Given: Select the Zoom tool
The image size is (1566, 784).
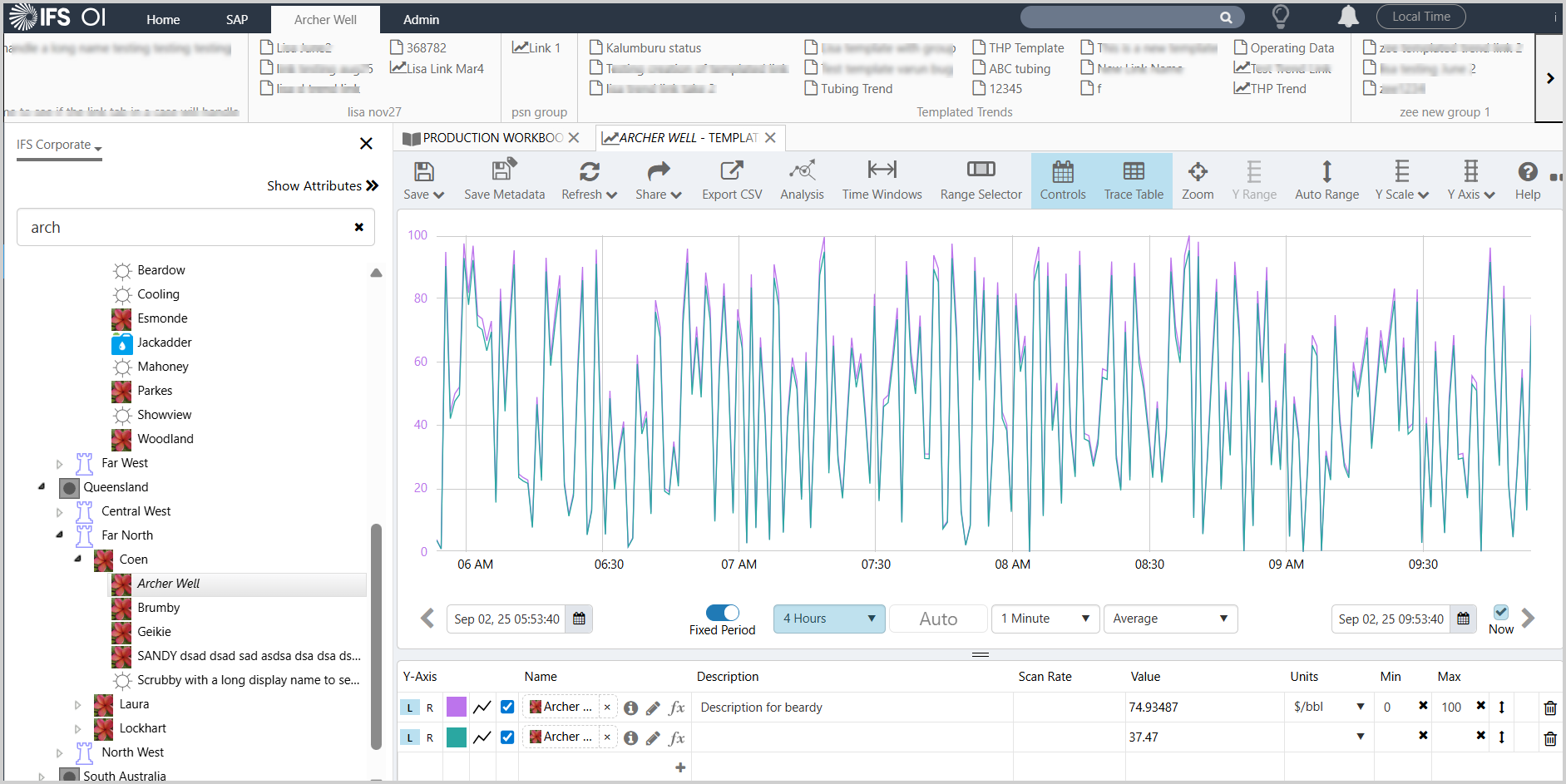Looking at the screenshot, I should point(1197,180).
